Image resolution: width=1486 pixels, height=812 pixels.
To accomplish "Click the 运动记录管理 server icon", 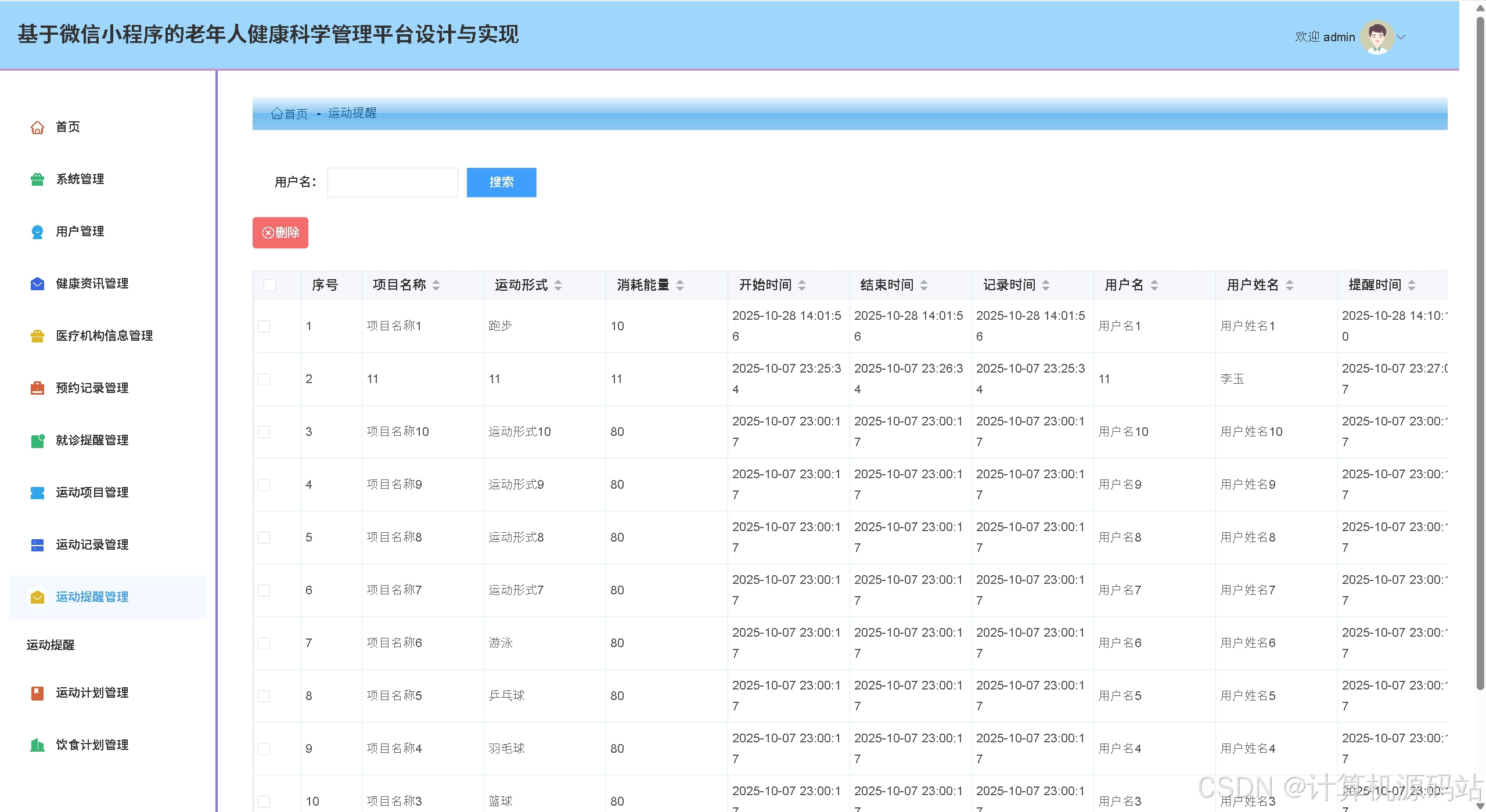I will click(x=37, y=545).
